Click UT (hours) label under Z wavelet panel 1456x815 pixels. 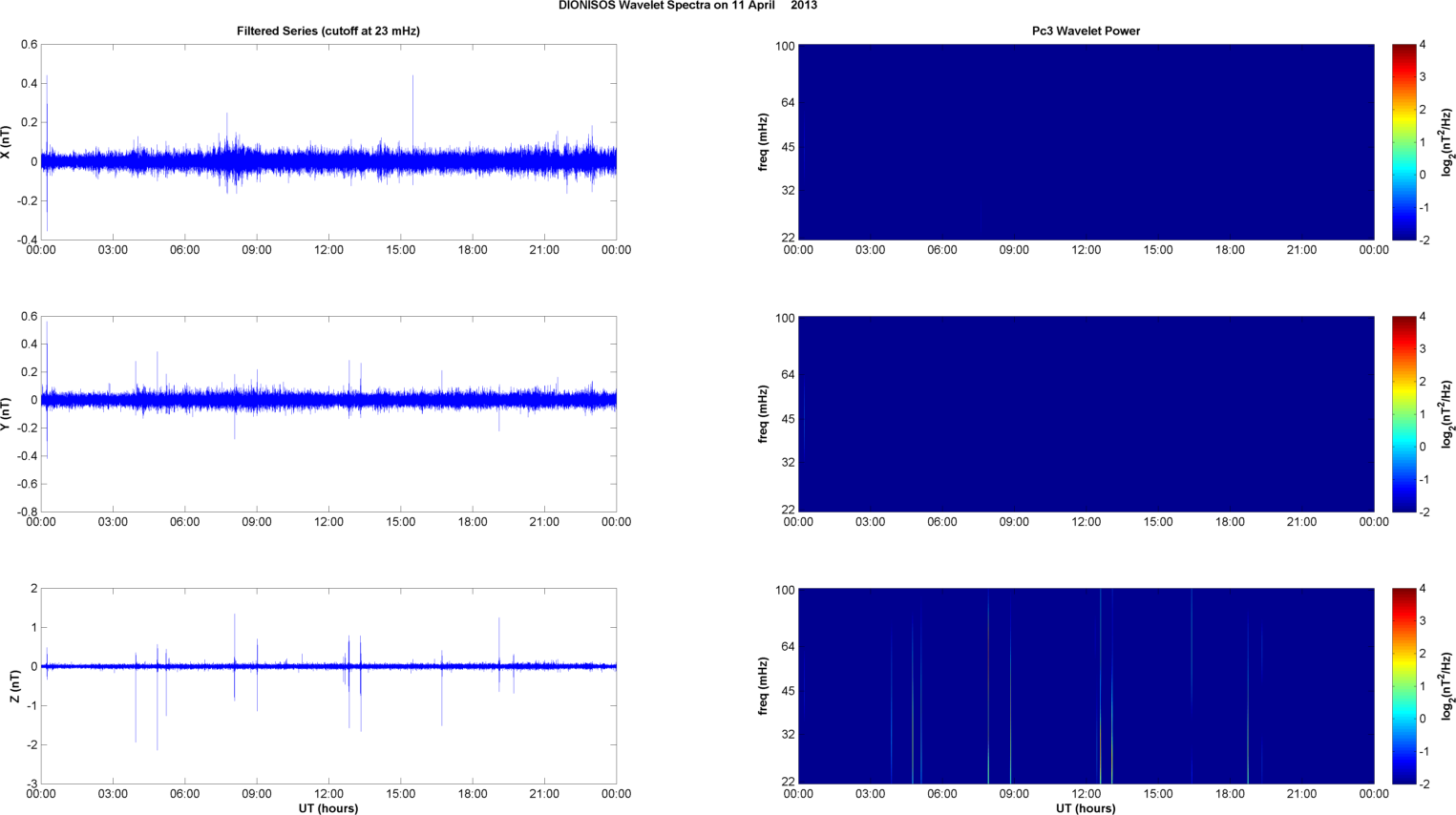click(1086, 808)
